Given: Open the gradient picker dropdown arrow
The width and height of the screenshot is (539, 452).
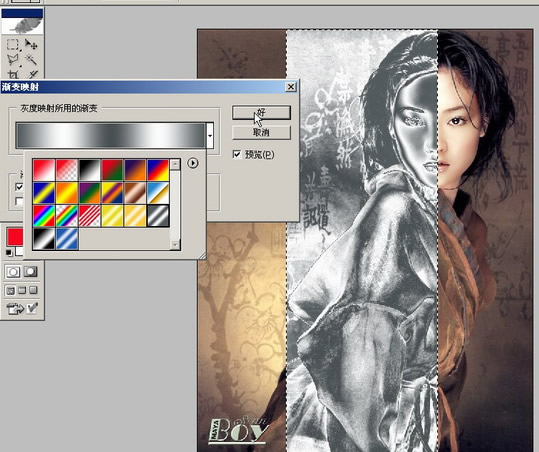Looking at the screenshot, I should pos(210,135).
